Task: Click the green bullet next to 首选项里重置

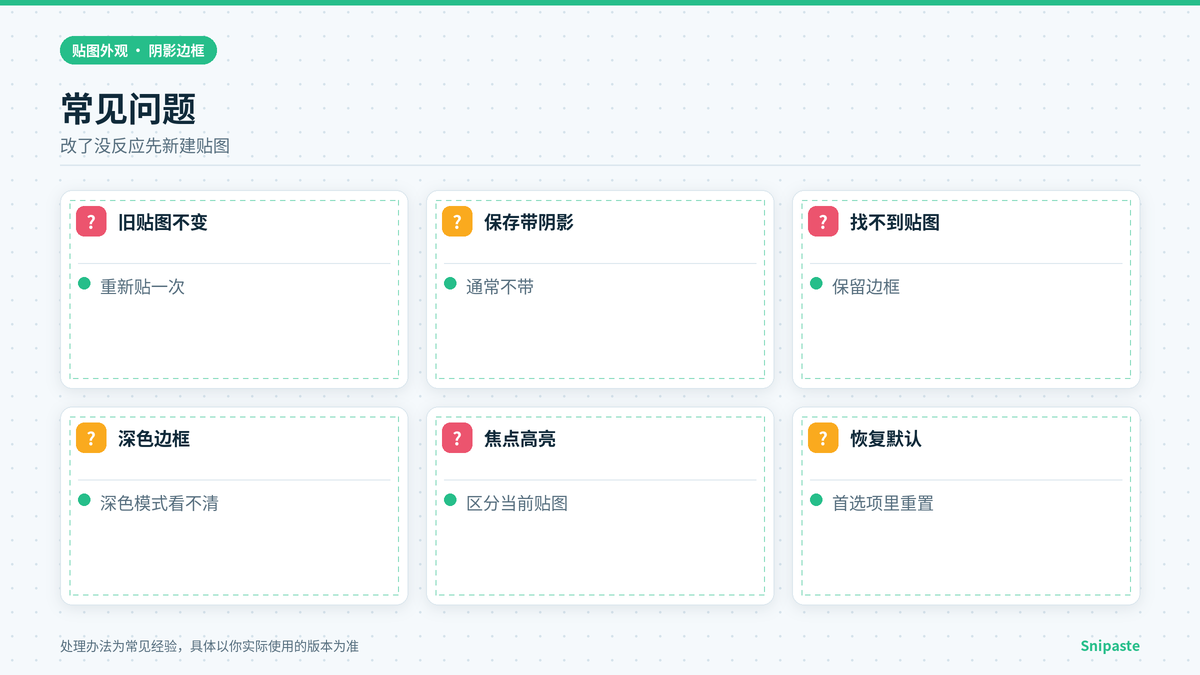Action: coord(817,500)
